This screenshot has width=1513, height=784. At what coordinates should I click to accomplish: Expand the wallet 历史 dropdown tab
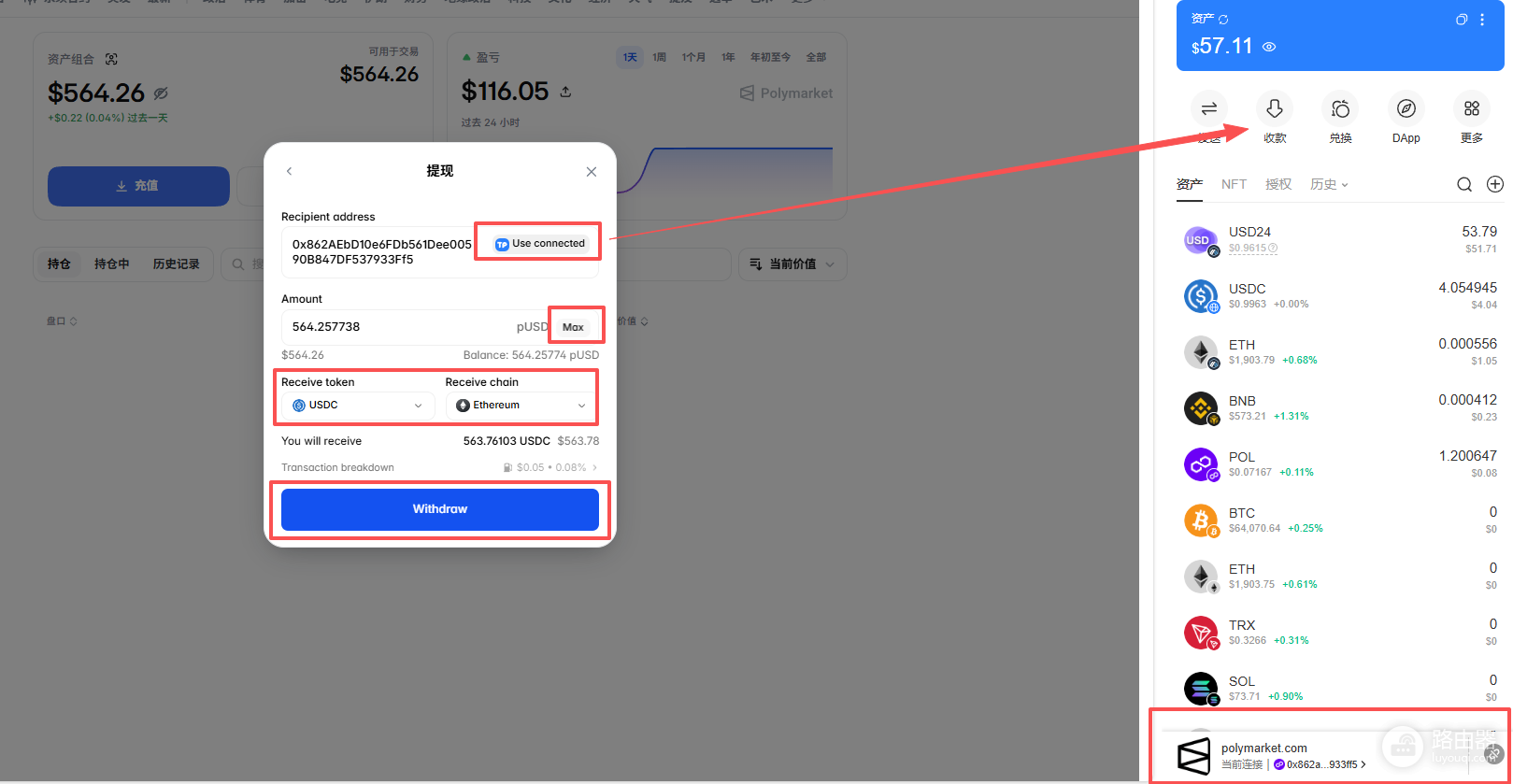(x=1329, y=184)
